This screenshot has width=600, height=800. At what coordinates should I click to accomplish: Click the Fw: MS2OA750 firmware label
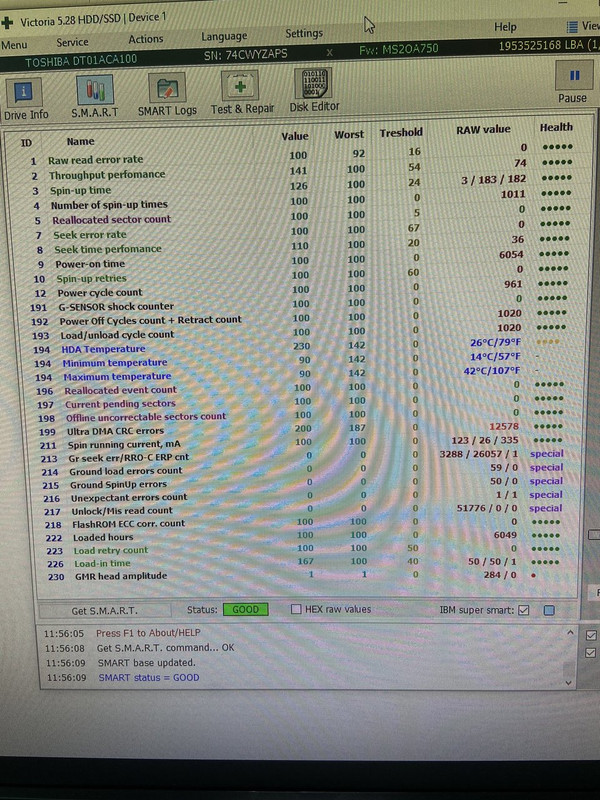pyautogui.click(x=398, y=49)
